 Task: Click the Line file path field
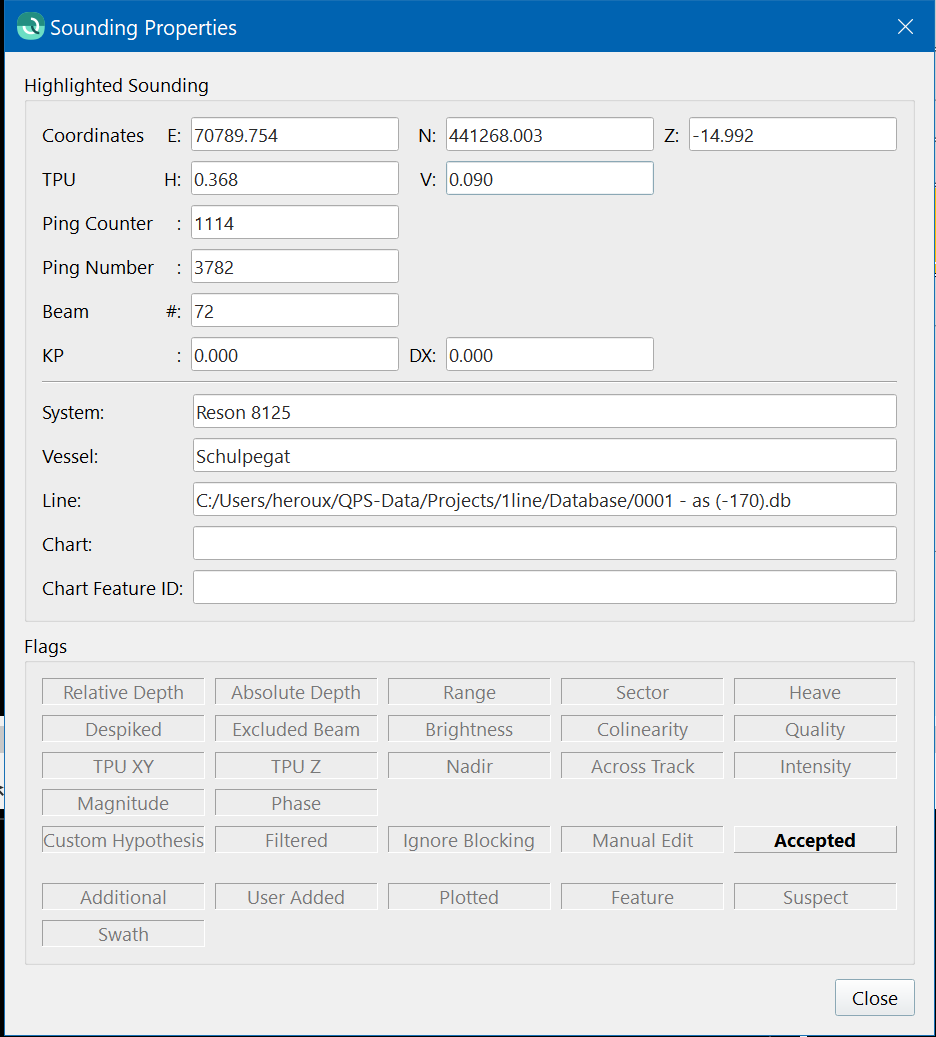pyautogui.click(x=545, y=499)
